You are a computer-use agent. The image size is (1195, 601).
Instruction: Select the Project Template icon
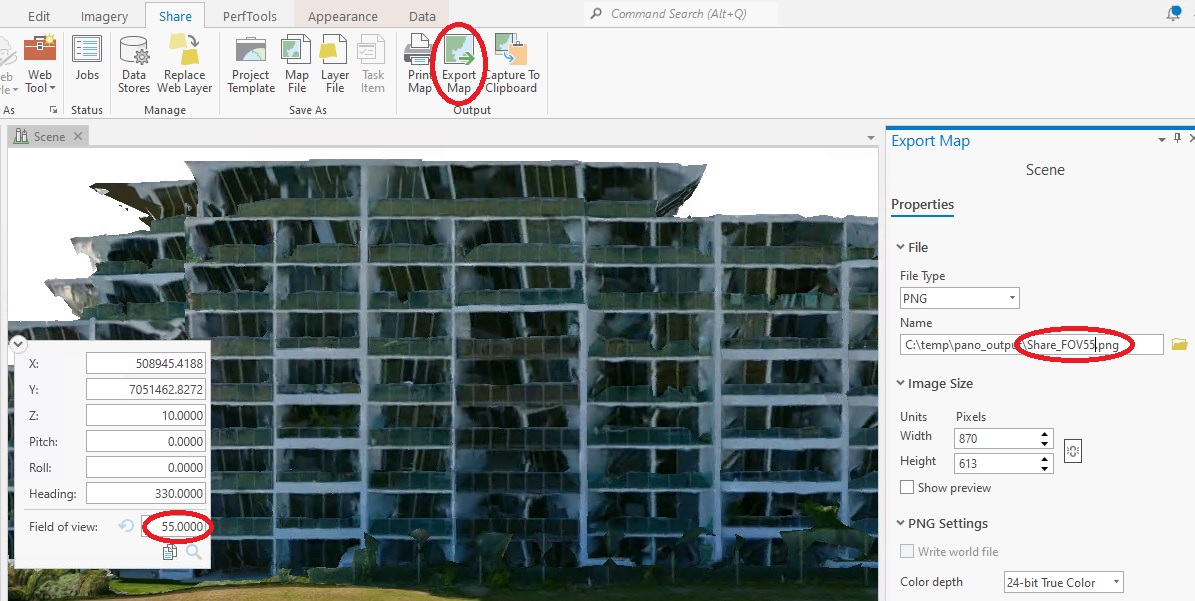click(251, 50)
